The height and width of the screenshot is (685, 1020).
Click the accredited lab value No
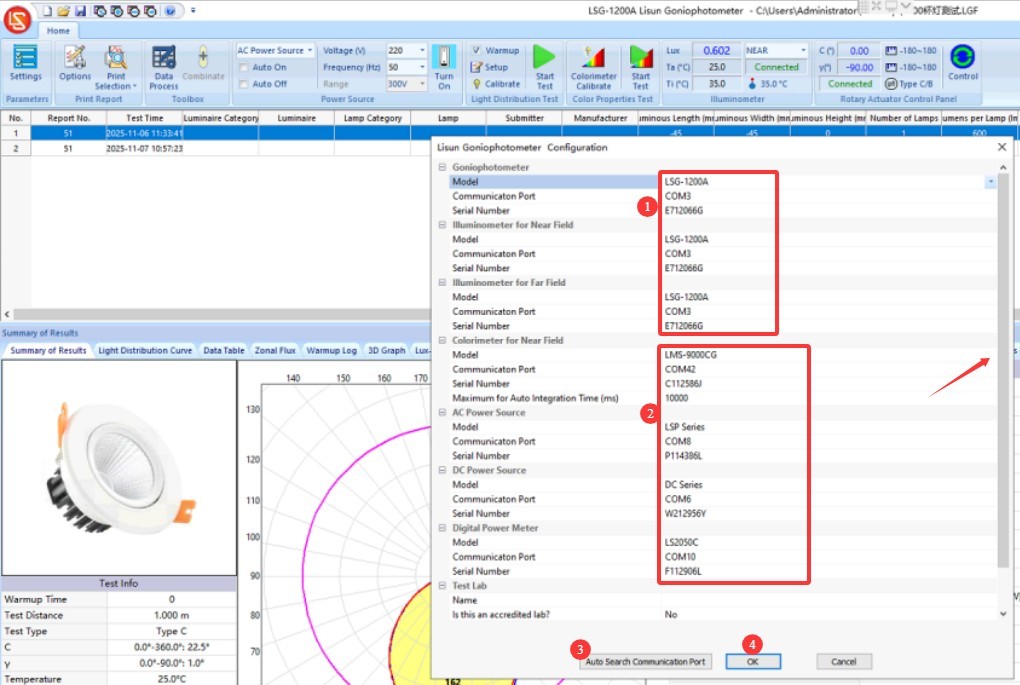pos(671,615)
